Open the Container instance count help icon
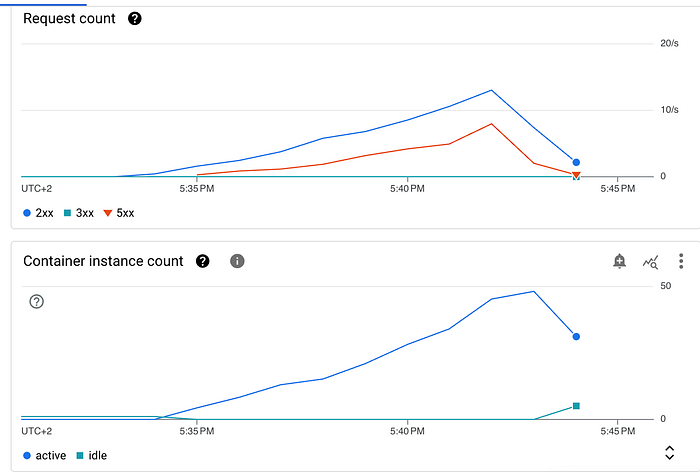 pyautogui.click(x=202, y=261)
